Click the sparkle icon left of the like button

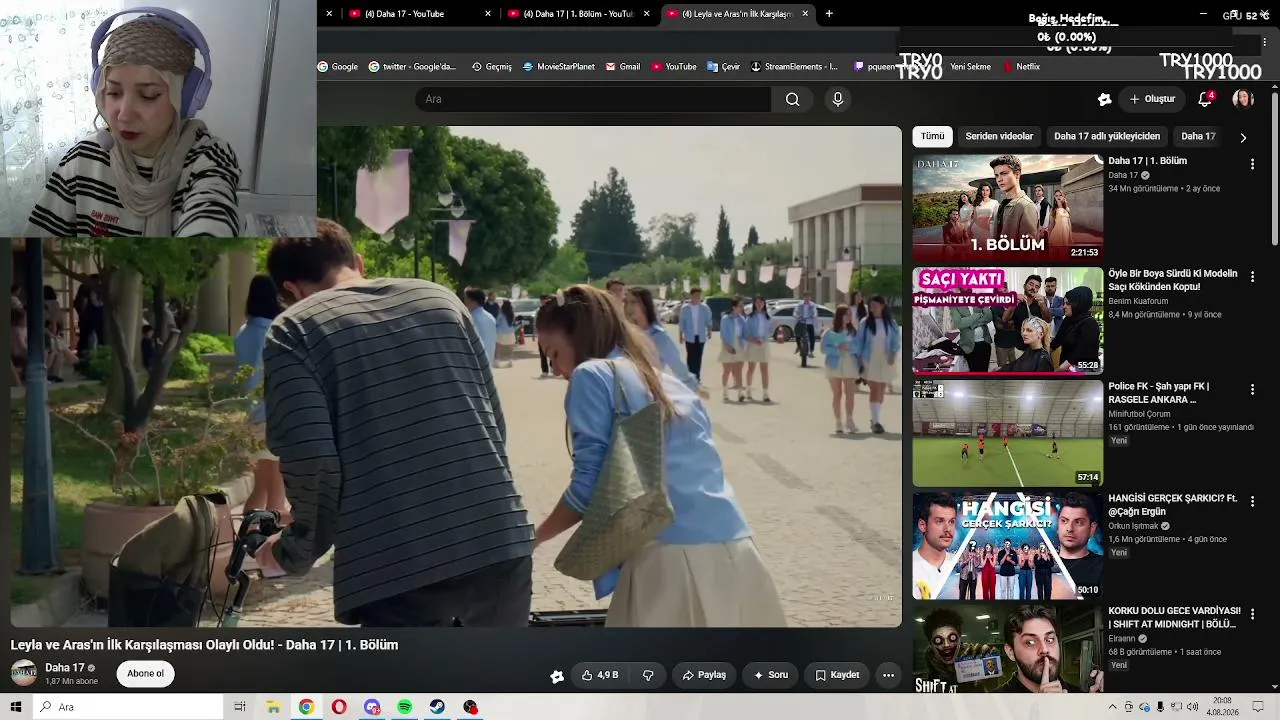(557, 676)
